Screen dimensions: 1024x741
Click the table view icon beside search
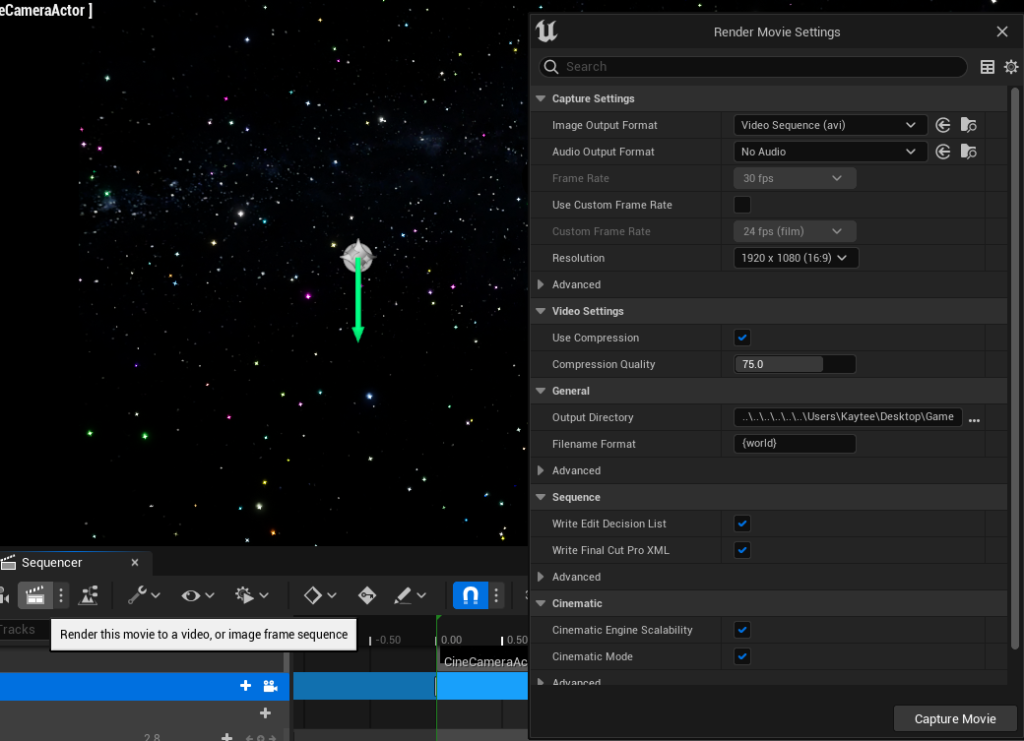pos(987,67)
